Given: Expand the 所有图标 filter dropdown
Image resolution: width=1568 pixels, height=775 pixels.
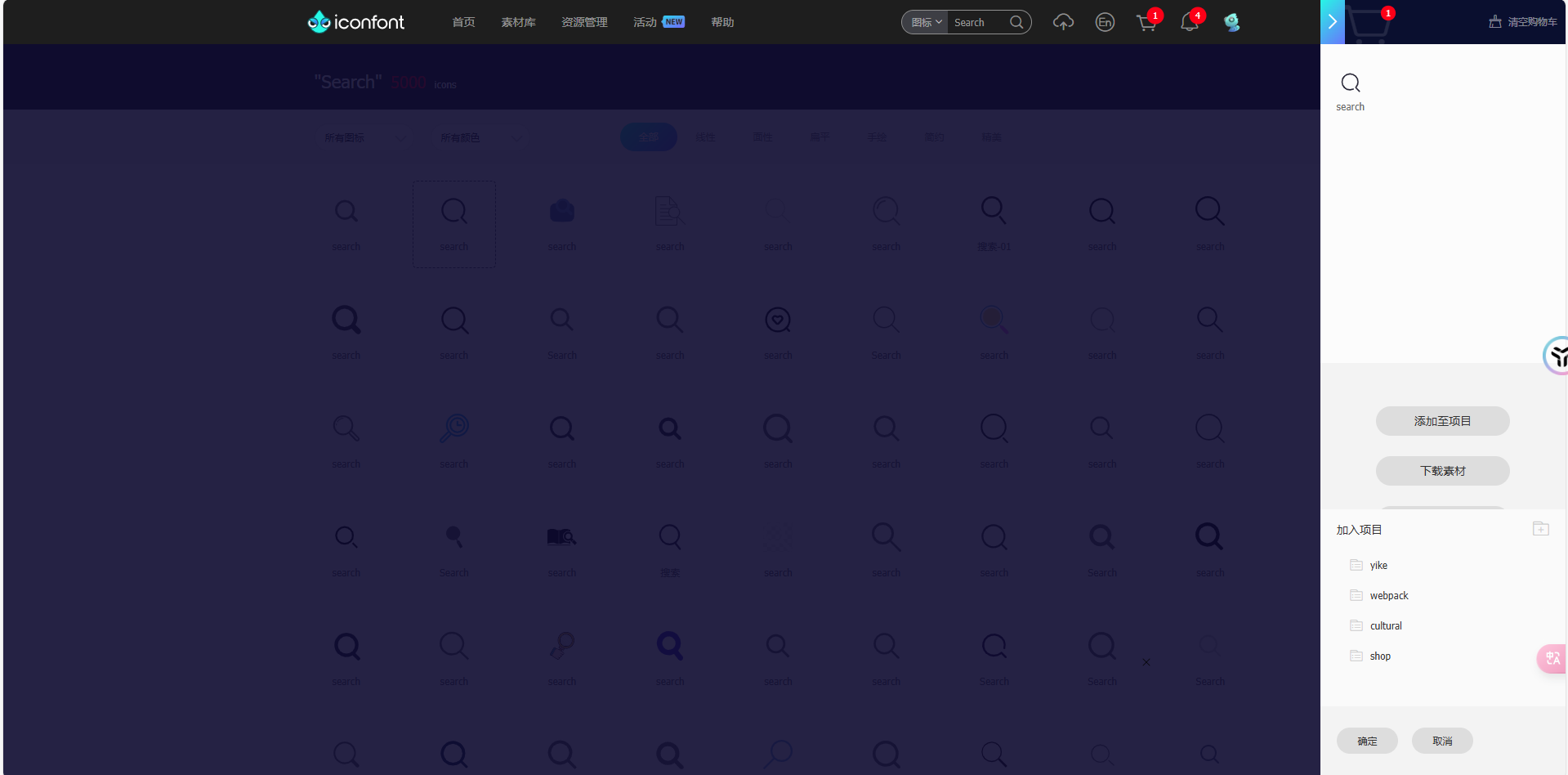Looking at the screenshot, I should click(364, 138).
